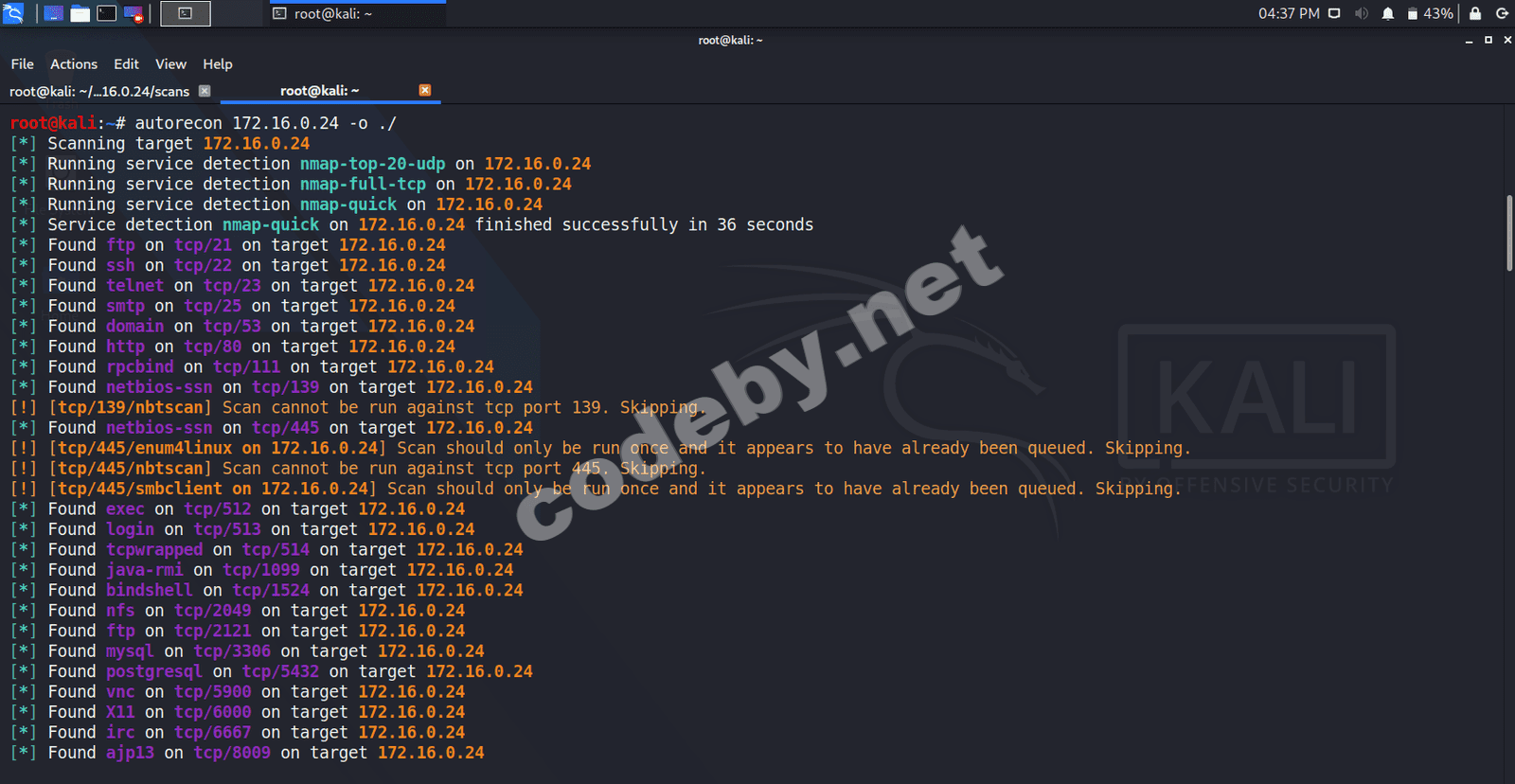Image resolution: width=1515 pixels, height=784 pixels.
Task: Minimize the terminal window
Action: click(x=1469, y=40)
